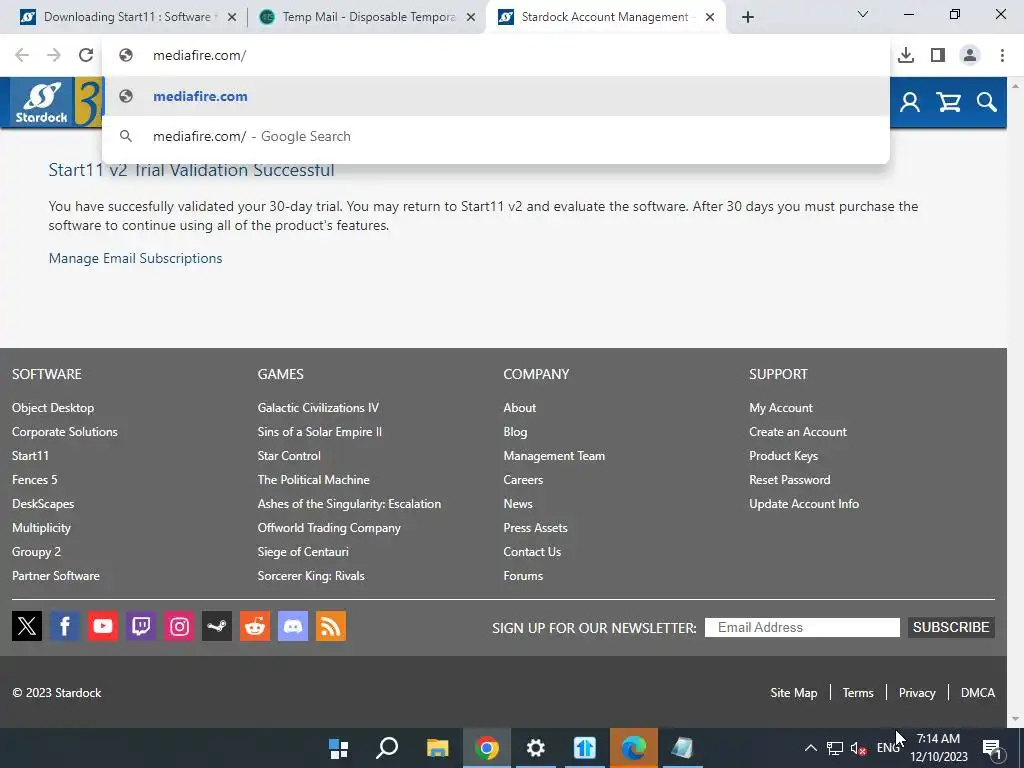Open the Product Keys support link
The width and height of the screenshot is (1024, 768).
pyautogui.click(x=783, y=456)
